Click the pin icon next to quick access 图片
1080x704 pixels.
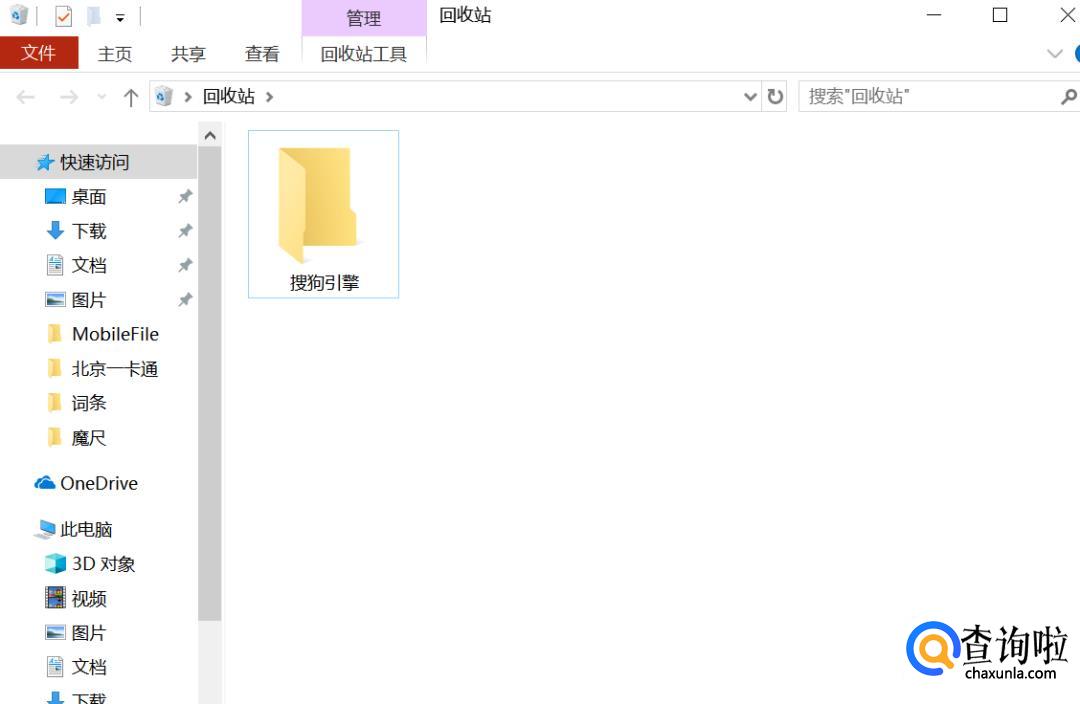(185, 300)
